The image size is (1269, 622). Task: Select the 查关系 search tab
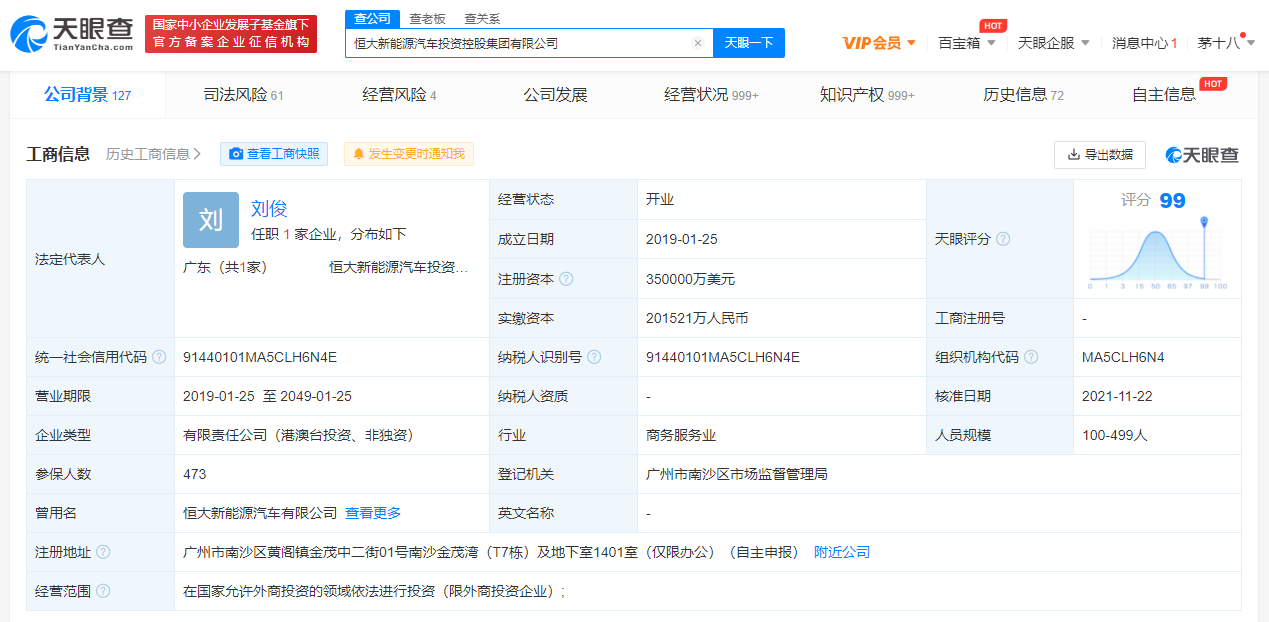pyautogui.click(x=482, y=19)
